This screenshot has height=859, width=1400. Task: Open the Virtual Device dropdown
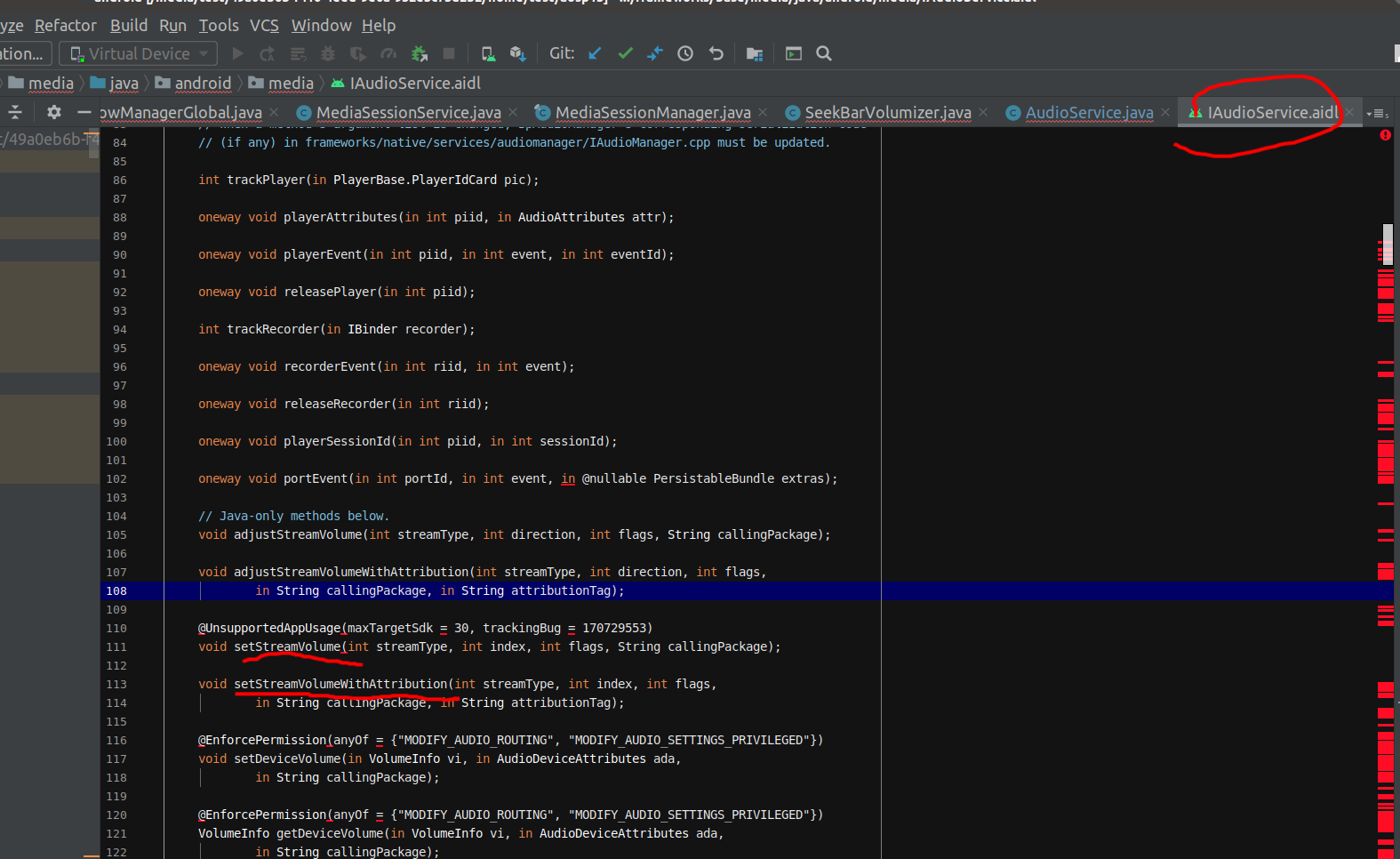139,53
